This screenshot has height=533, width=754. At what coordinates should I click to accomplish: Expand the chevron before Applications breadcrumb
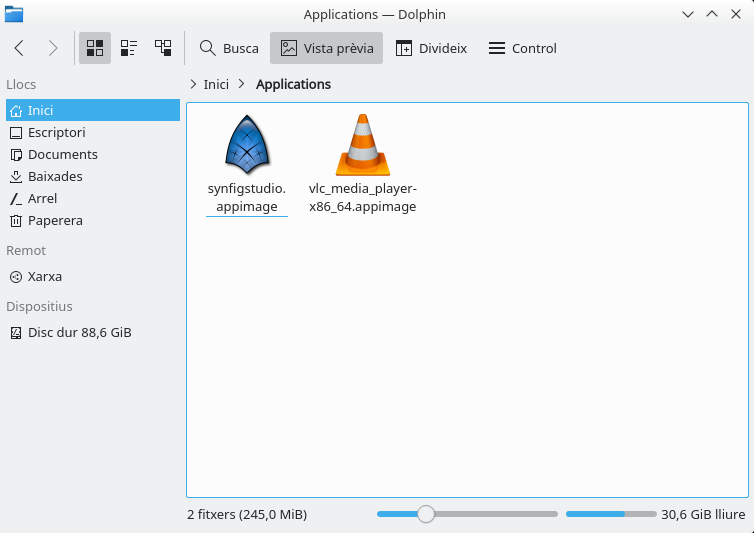241,84
